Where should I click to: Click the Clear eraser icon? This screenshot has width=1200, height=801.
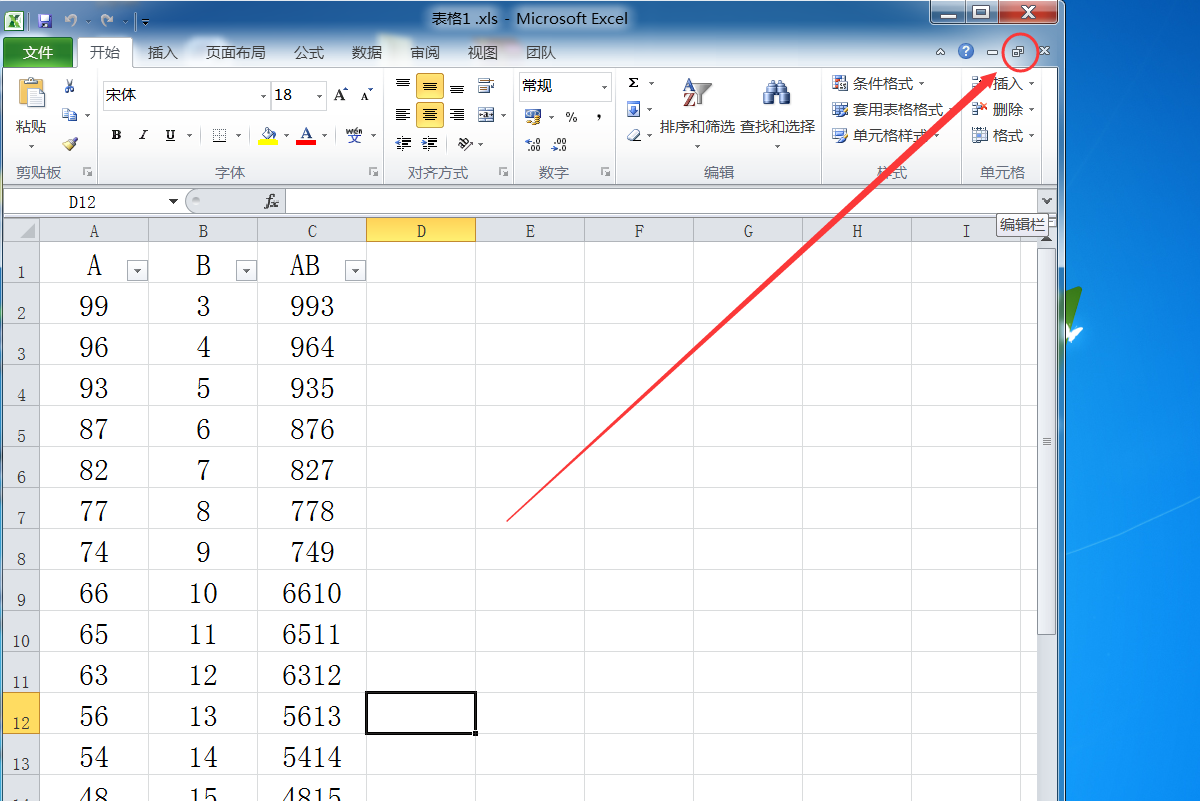[x=633, y=136]
